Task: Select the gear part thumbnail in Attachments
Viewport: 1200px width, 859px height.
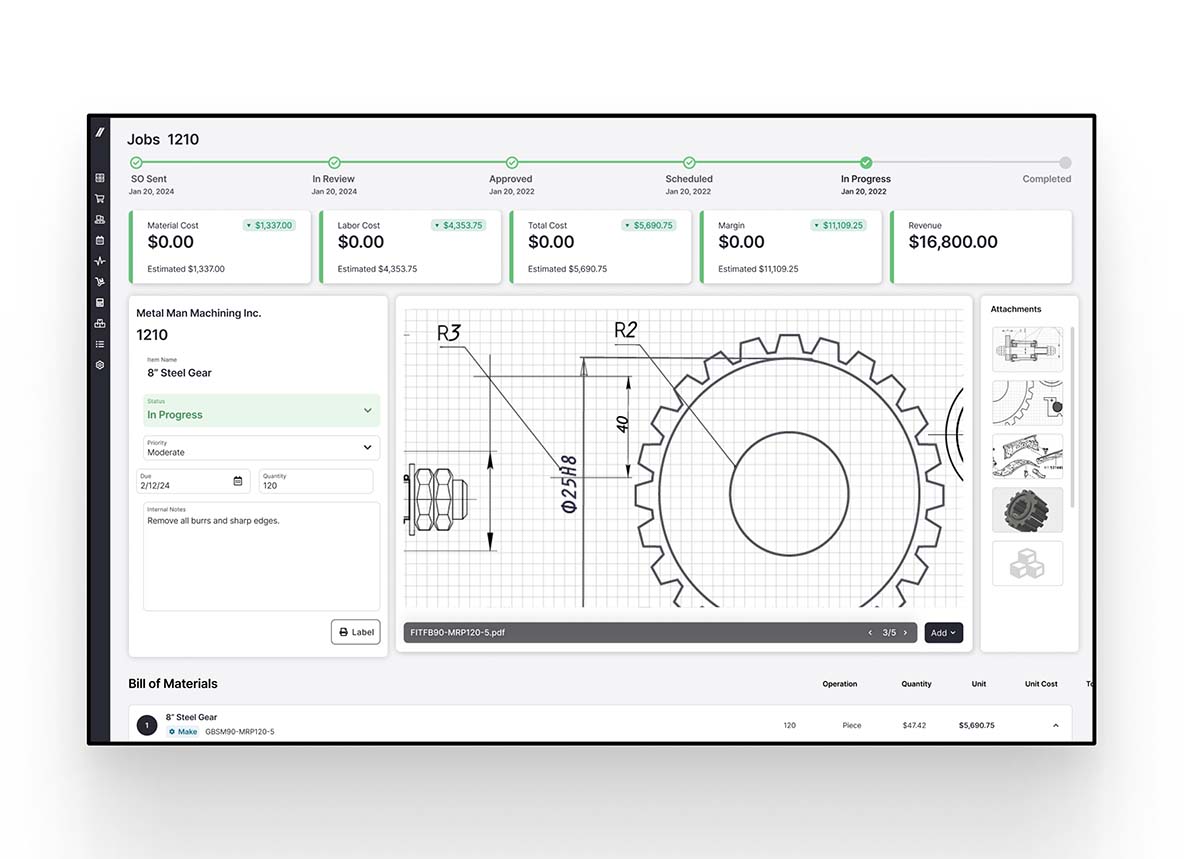Action: (1027, 510)
